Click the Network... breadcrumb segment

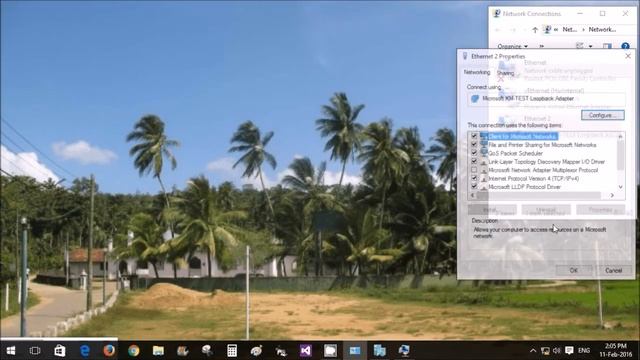[602, 29]
